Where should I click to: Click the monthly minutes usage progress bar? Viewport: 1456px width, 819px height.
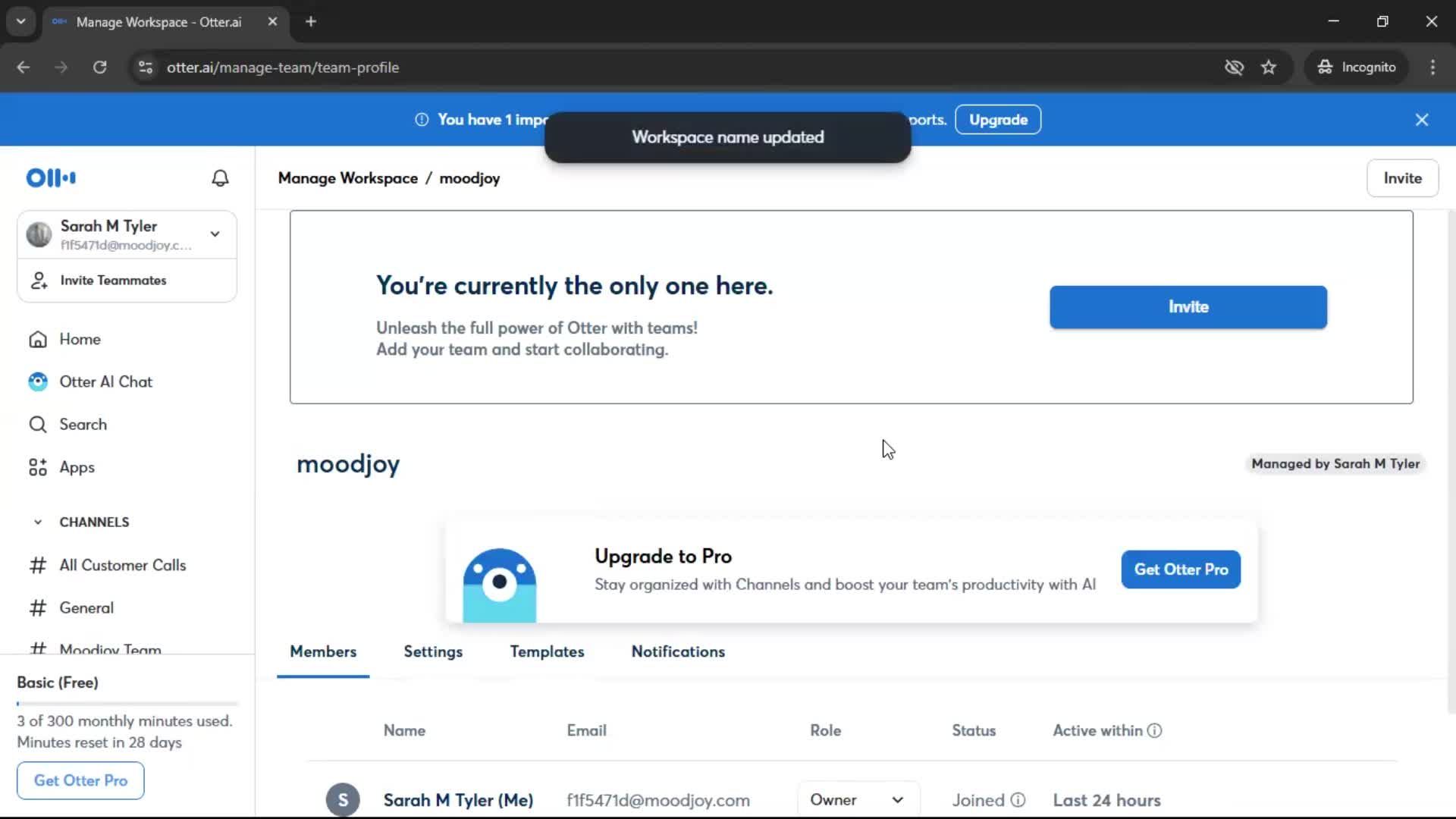pos(127,704)
